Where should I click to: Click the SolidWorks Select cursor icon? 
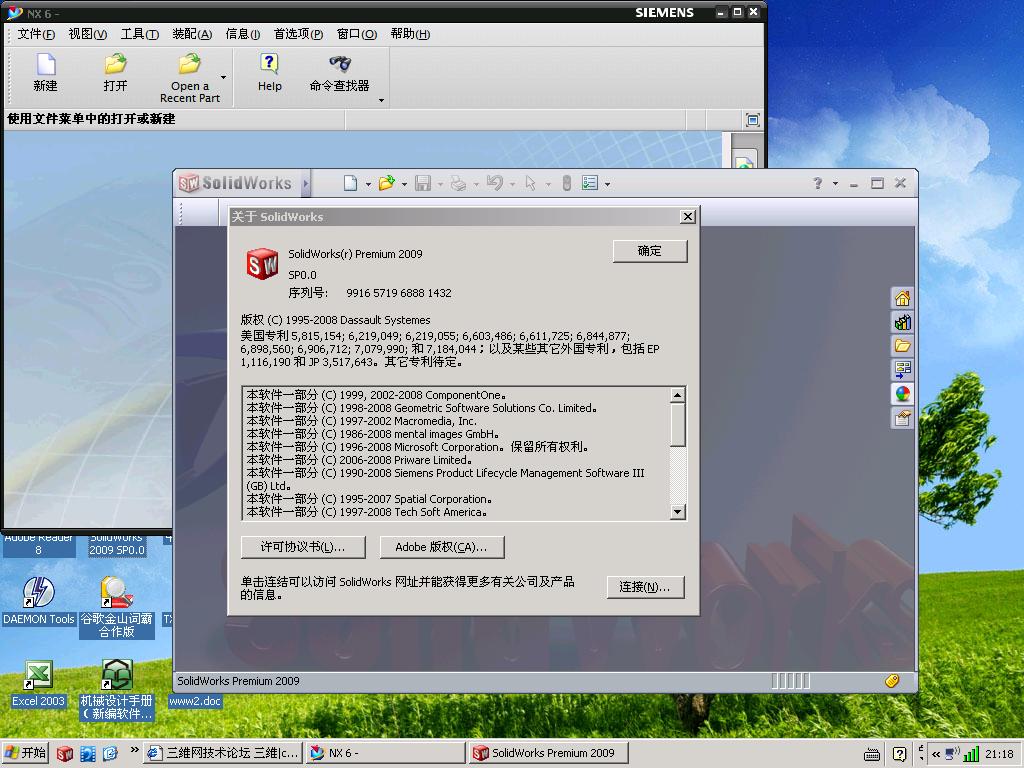click(x=530, y=184)
